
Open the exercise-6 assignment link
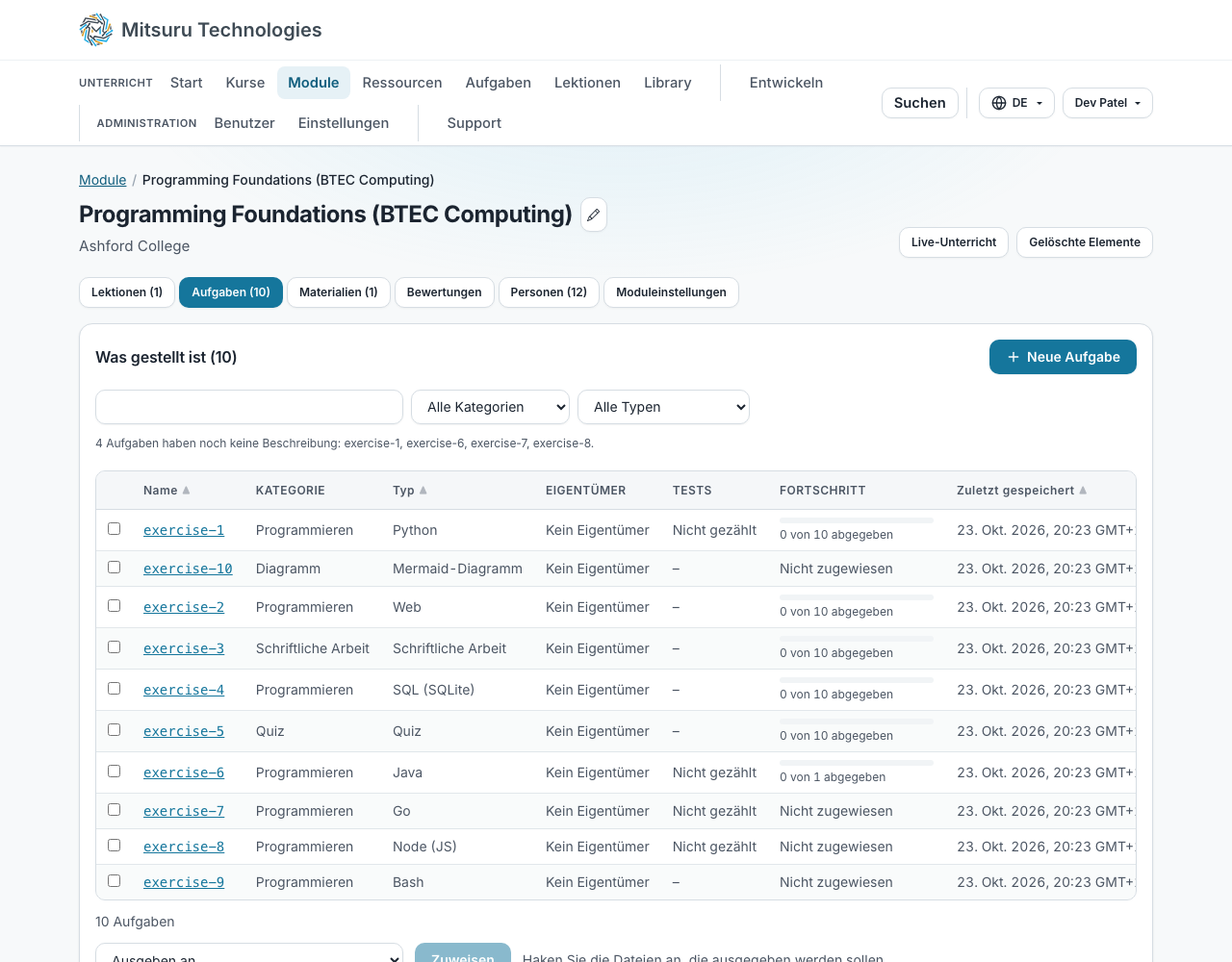pyautogui.click(x=184, y=772)
